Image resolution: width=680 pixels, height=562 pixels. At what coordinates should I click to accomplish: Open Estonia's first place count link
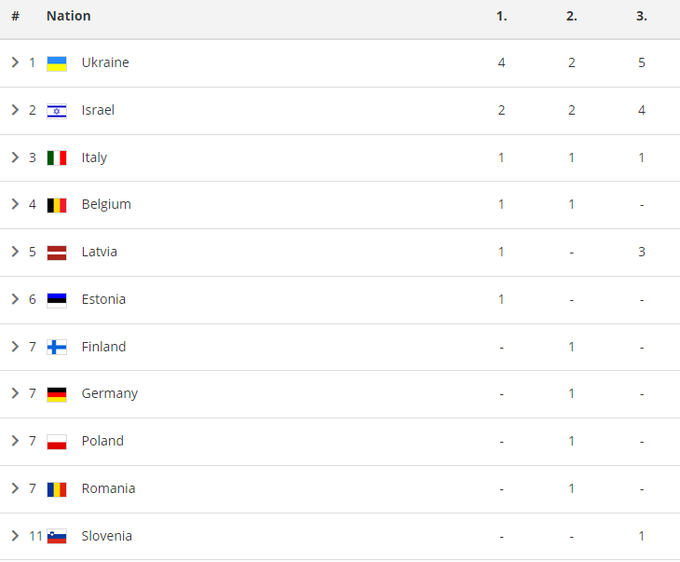coord(501,300)
